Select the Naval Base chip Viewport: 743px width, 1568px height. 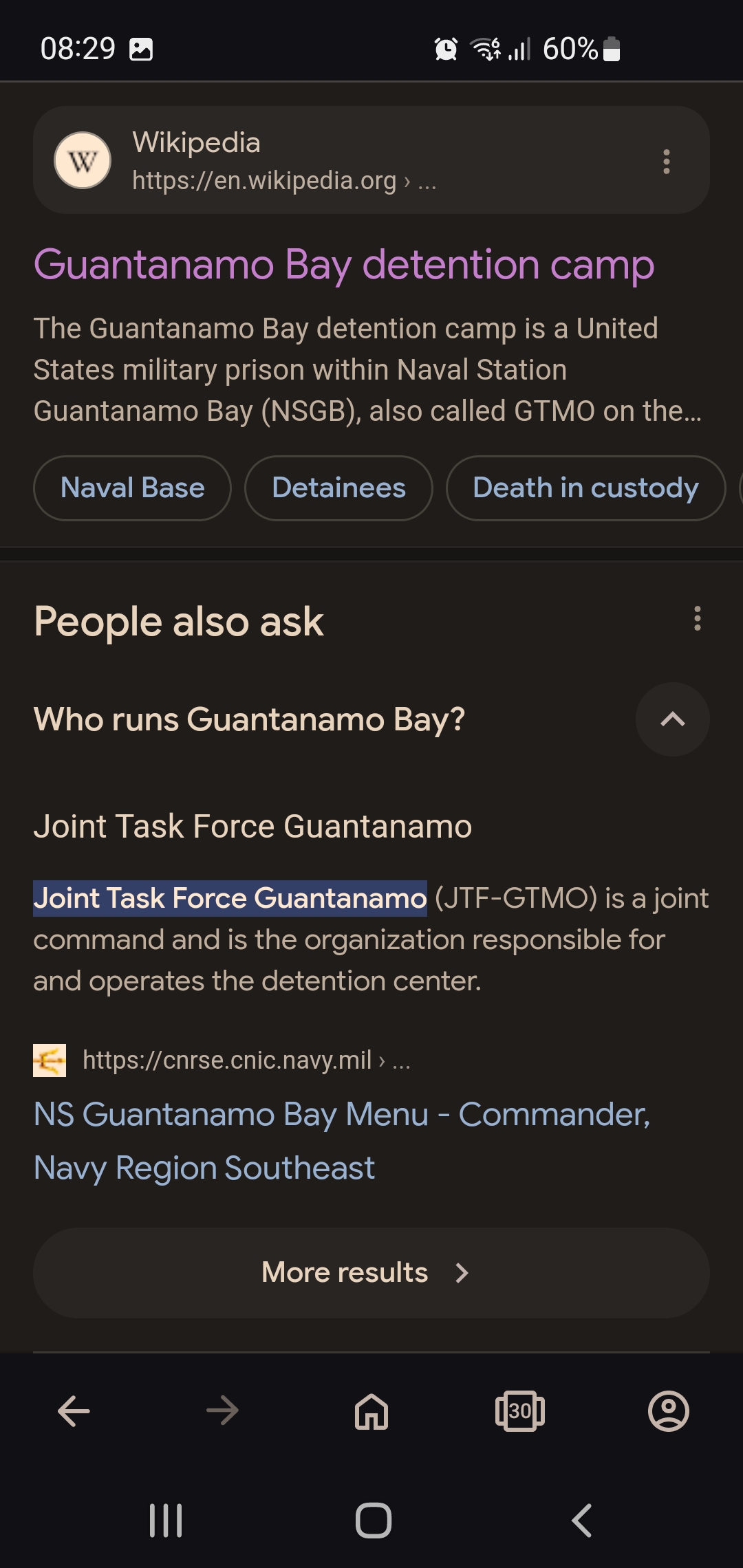click(x=132, y=488)
